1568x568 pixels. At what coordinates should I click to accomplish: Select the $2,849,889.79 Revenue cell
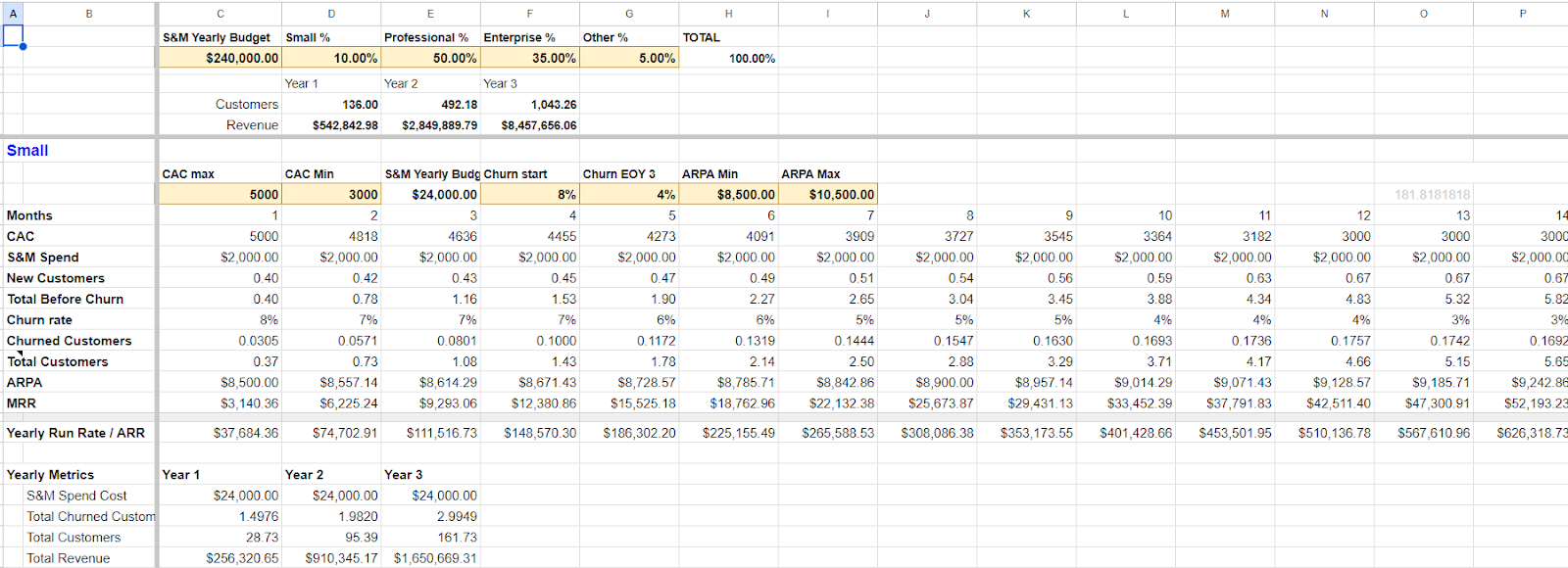(x=430, y=125)
